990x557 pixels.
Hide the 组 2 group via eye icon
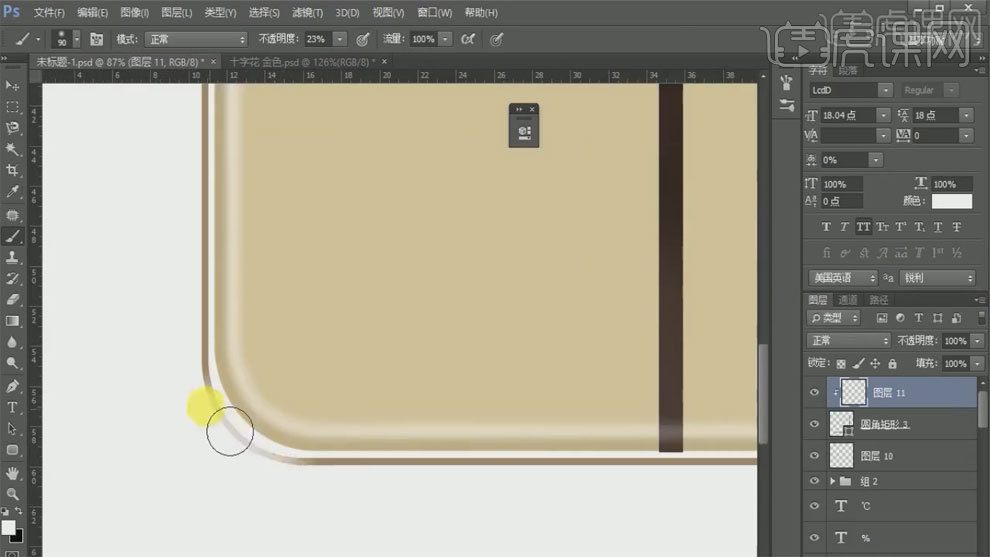click(814, 481)
